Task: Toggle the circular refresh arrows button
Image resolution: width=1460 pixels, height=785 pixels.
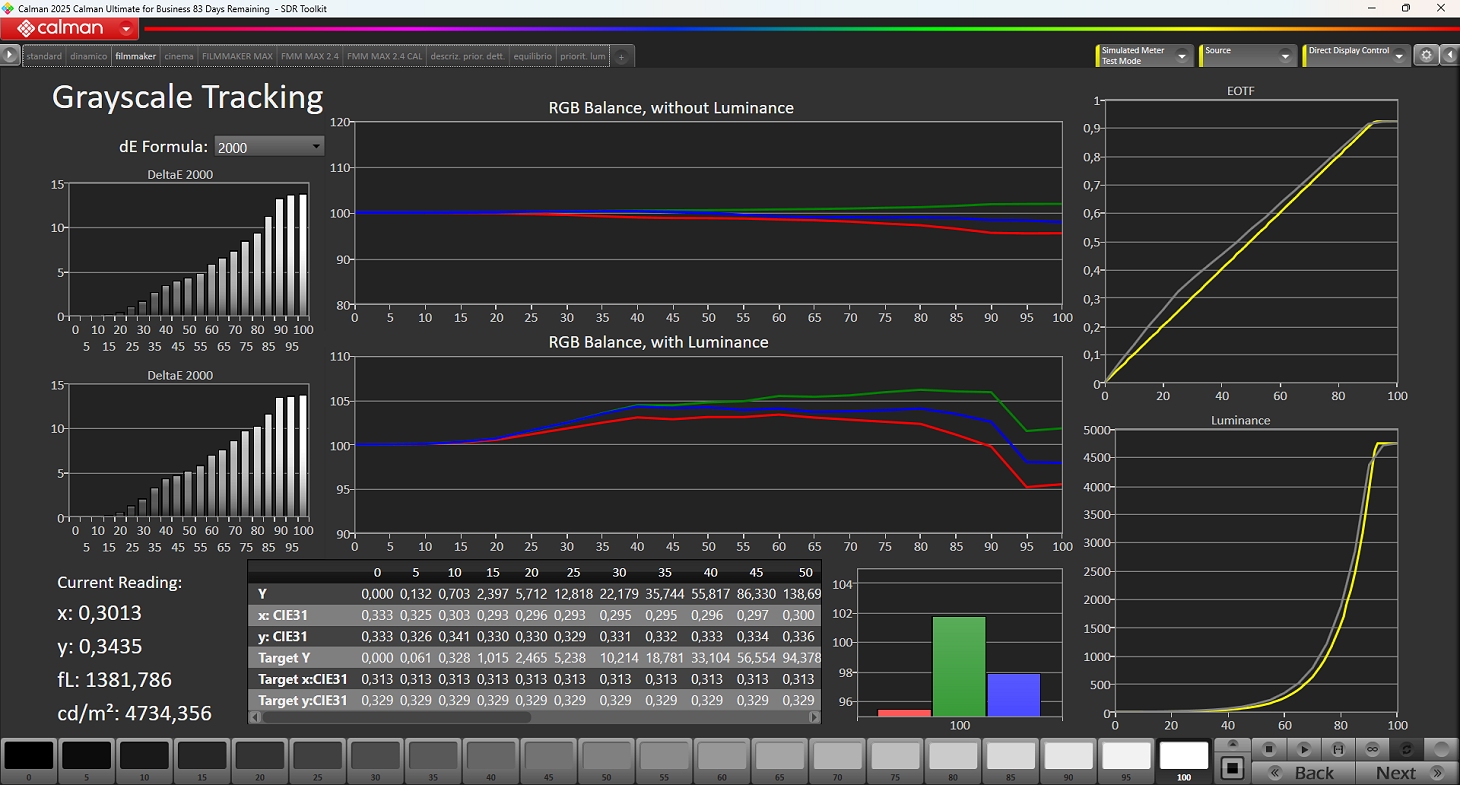Action: tap(1407, 749)
